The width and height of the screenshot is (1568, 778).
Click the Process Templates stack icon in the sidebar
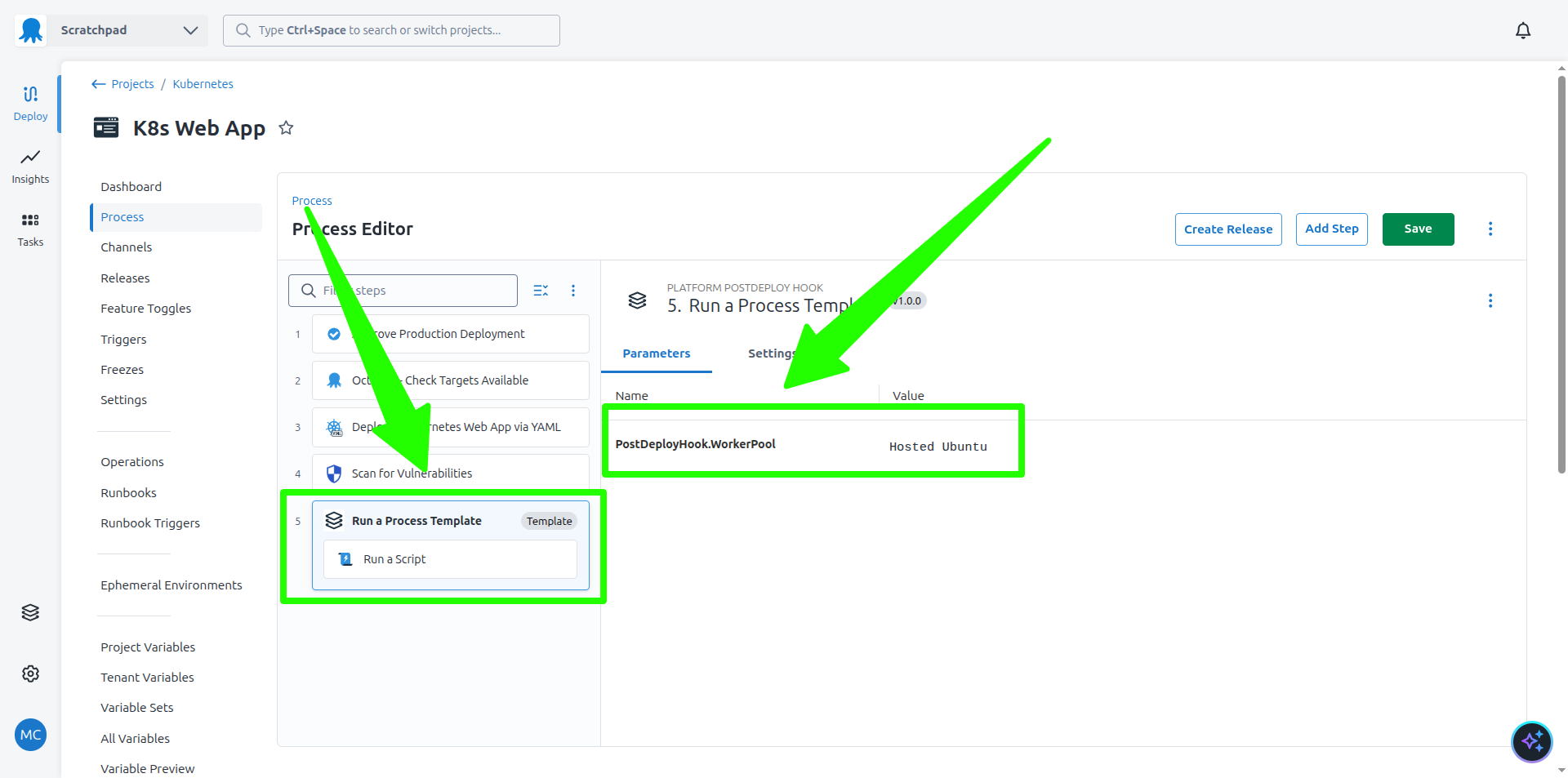30,612
